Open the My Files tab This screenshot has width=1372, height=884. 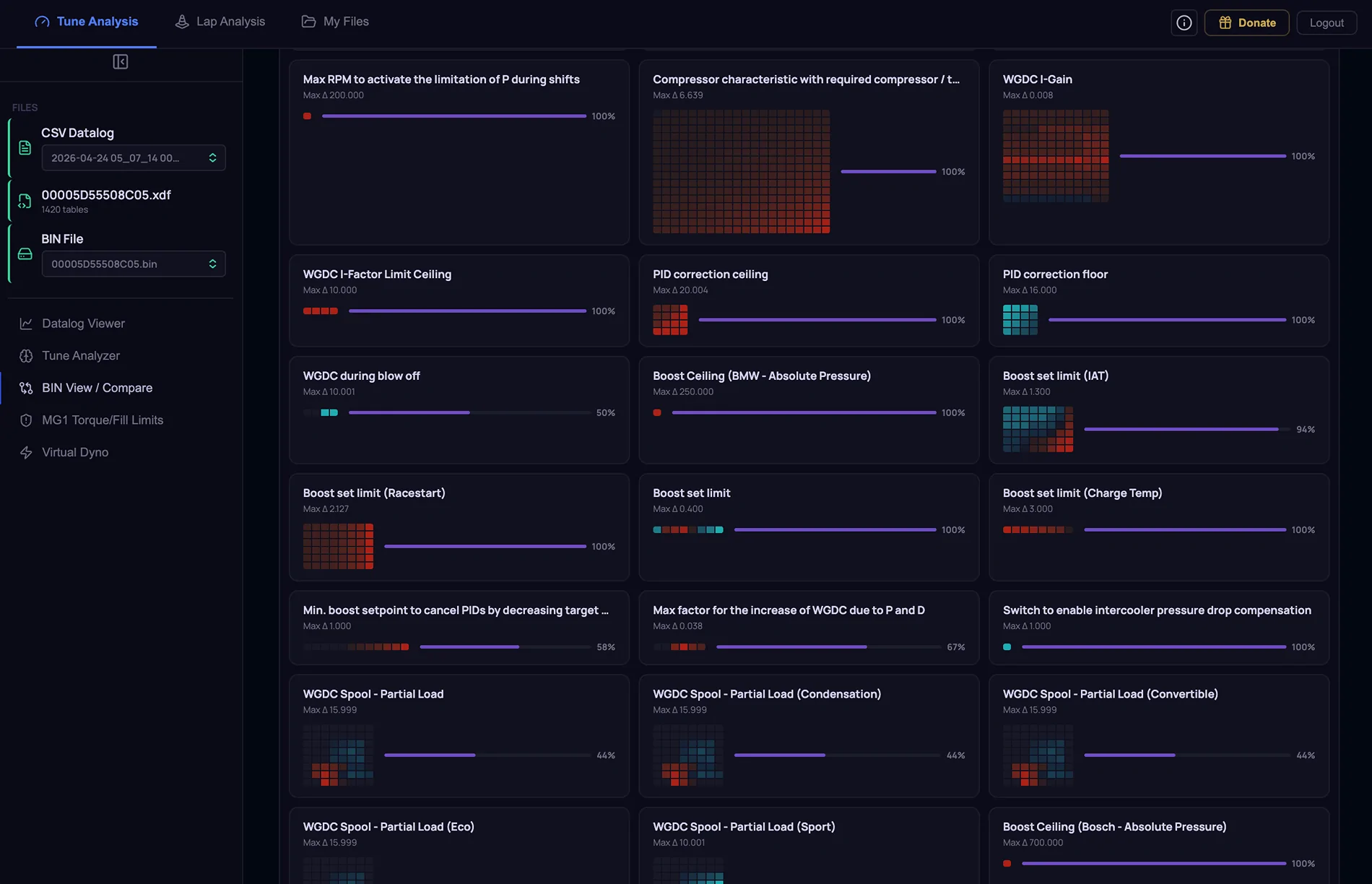[335, 22]
